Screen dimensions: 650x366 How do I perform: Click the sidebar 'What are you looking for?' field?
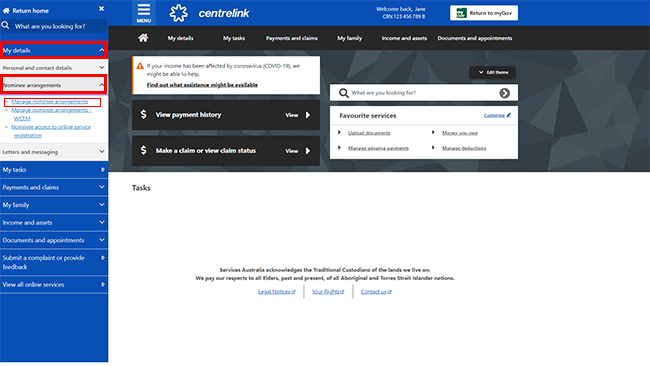54,26
